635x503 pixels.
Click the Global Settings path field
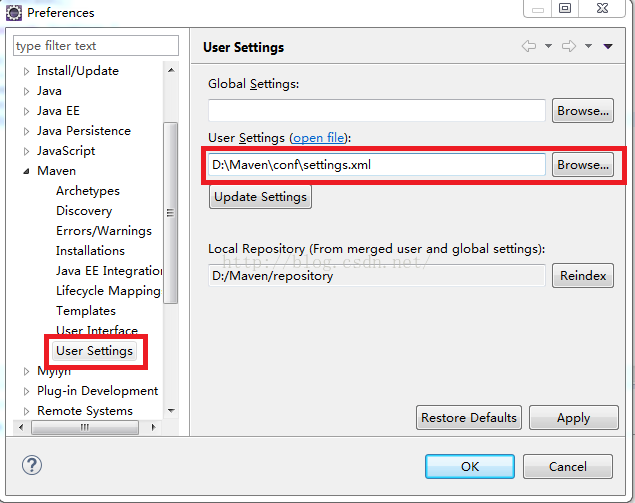[x=377, y=110]
